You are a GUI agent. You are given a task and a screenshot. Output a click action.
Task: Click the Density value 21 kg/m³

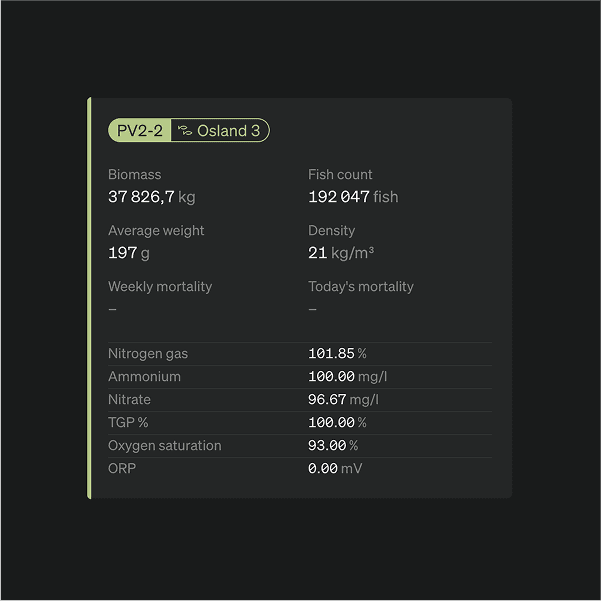point(341,253)
